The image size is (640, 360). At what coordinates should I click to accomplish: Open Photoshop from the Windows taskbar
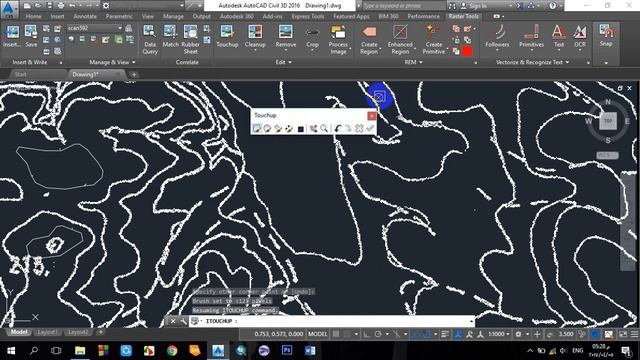tap(287, 350)
